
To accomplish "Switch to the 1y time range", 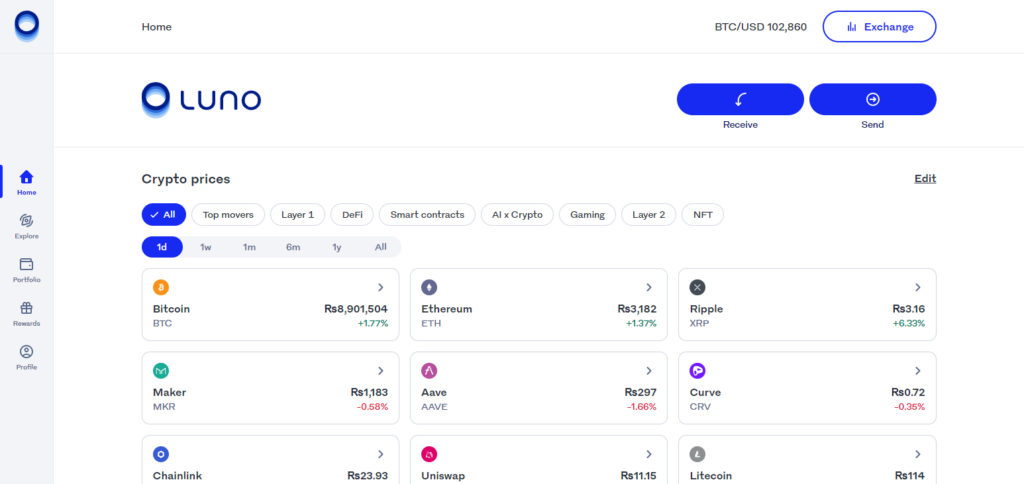I will point(337,247).
